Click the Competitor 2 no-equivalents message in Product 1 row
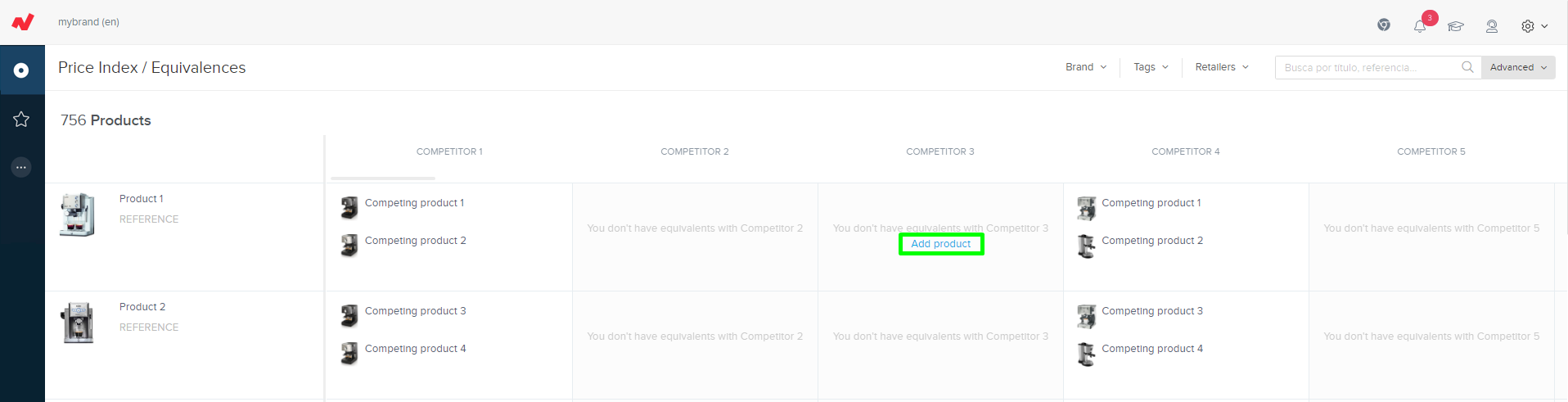The height and width of the screenshot is (402, 1568). tap(695, 228)
